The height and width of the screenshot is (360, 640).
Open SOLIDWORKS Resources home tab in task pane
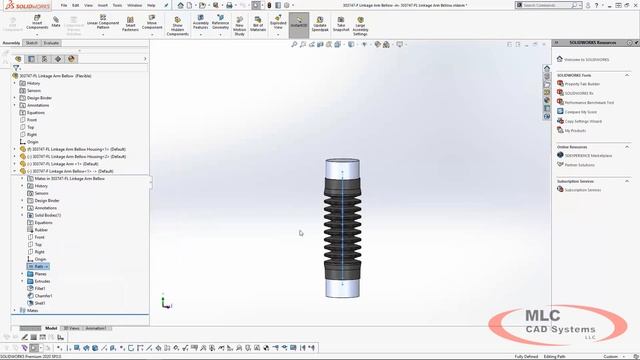pos(547,68)
